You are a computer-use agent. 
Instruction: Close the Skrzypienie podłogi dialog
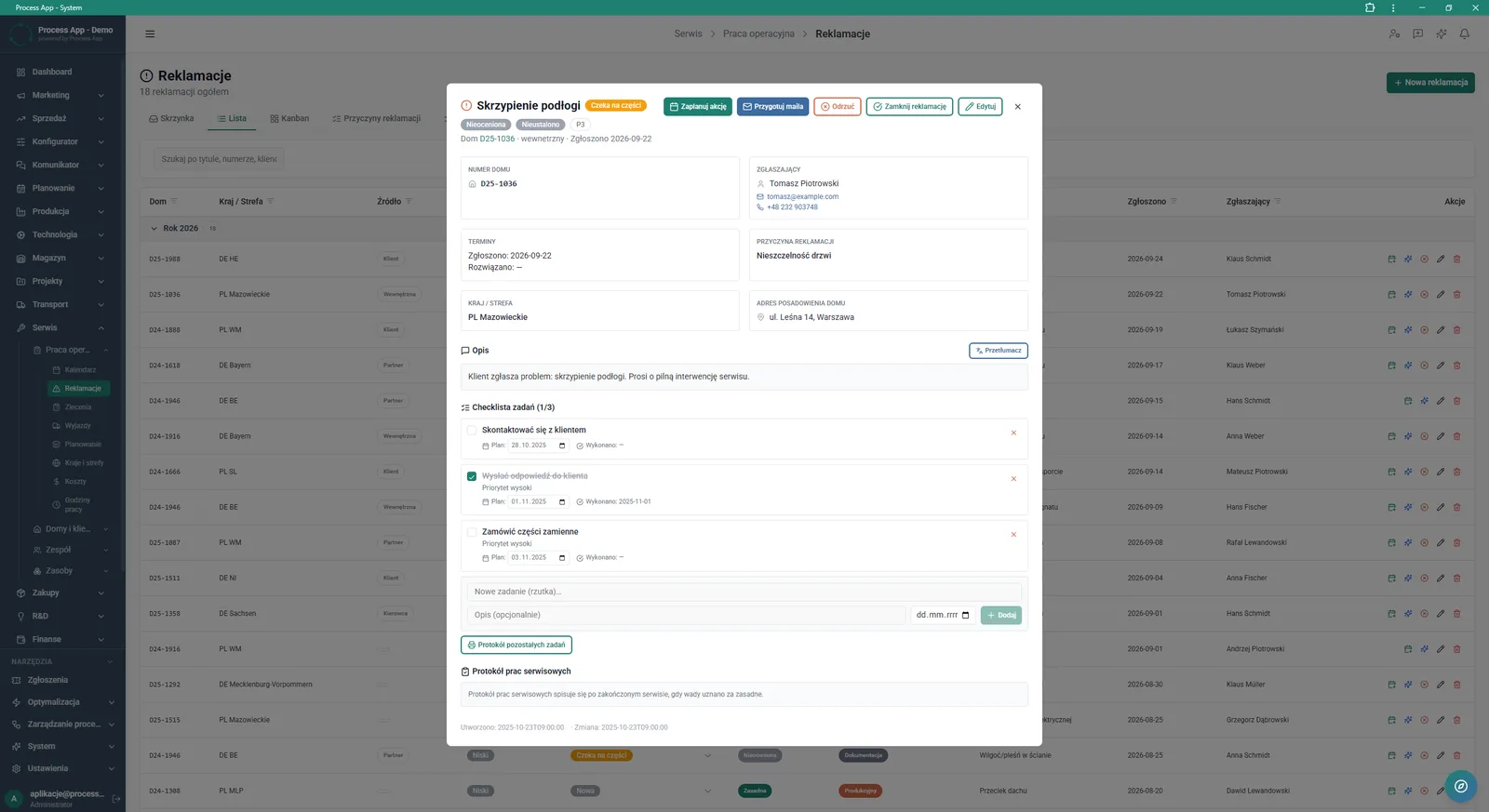point(1017,107)
